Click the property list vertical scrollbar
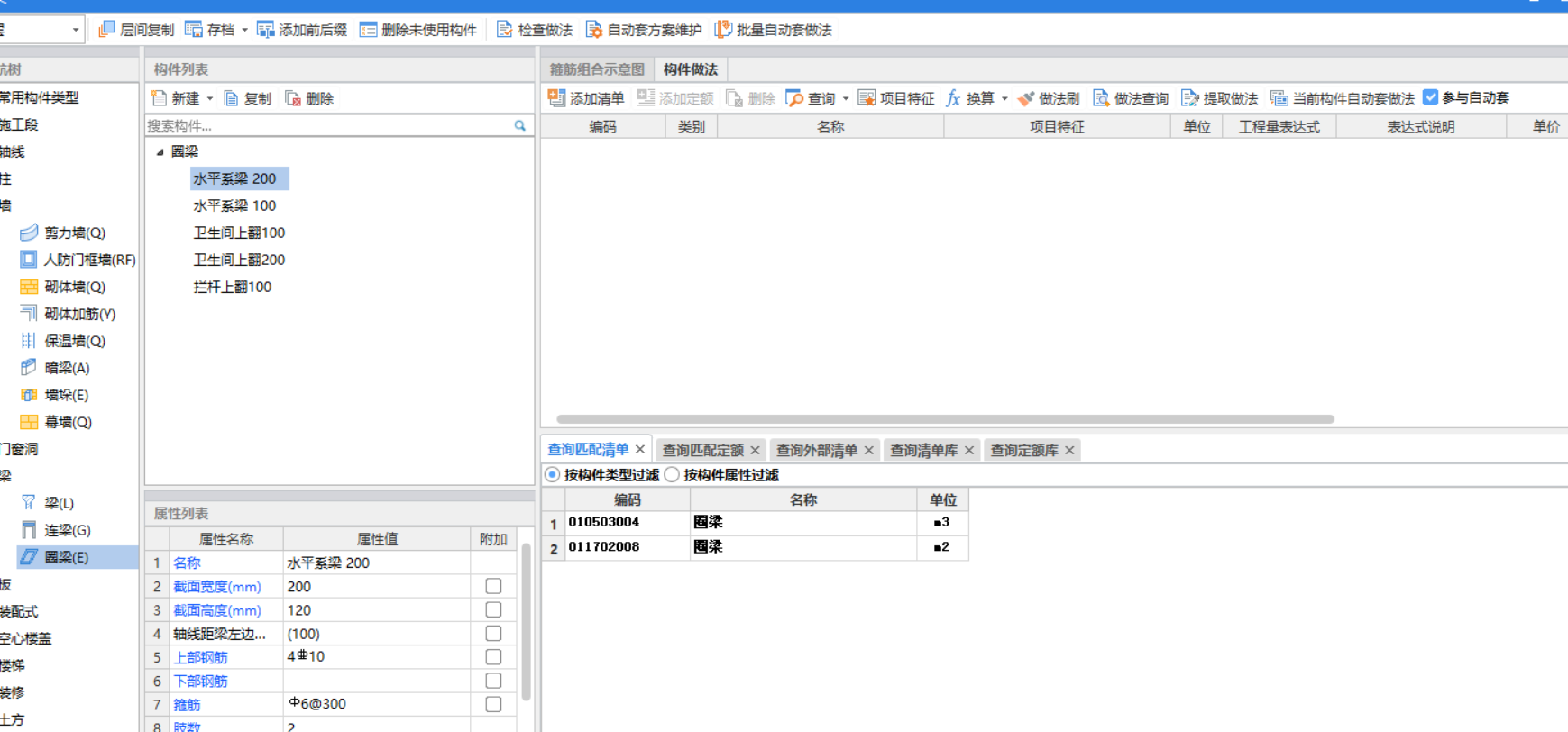 pyautogui.click(x=526, y=622)
